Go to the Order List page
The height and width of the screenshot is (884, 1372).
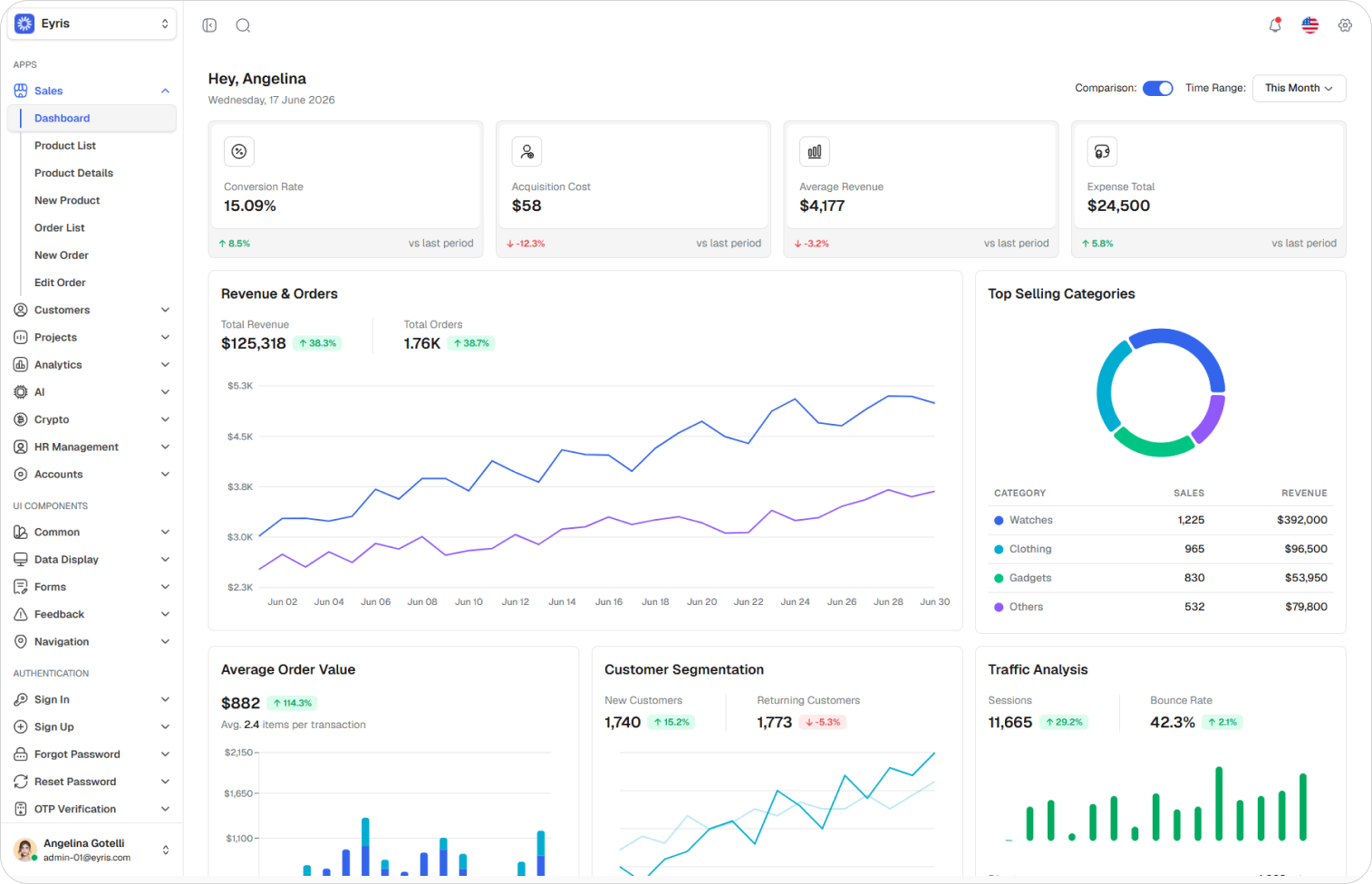(60, 228)
